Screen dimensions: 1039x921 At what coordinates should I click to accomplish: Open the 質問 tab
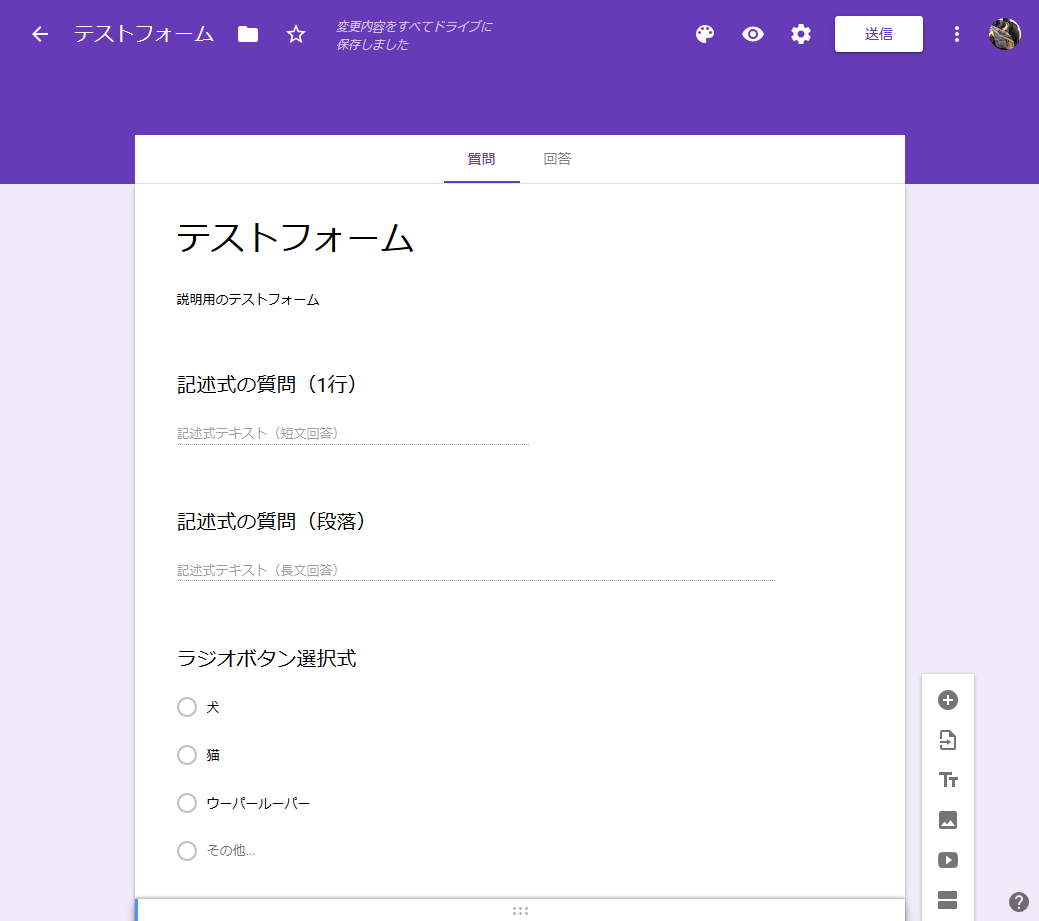tap(481, 158)
